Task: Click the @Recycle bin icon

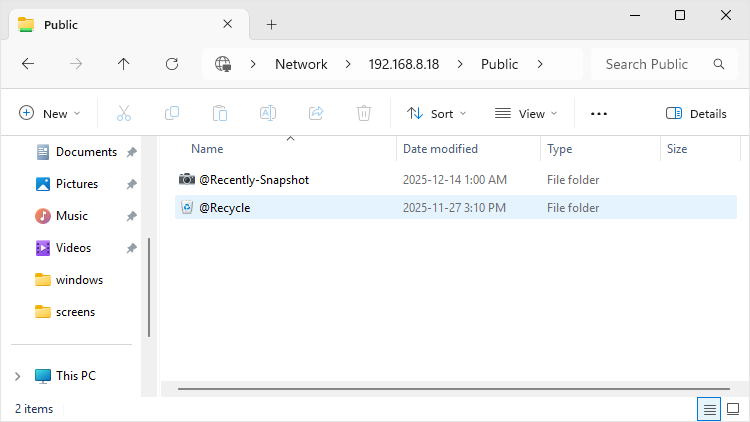Action: tap(187, 207)
